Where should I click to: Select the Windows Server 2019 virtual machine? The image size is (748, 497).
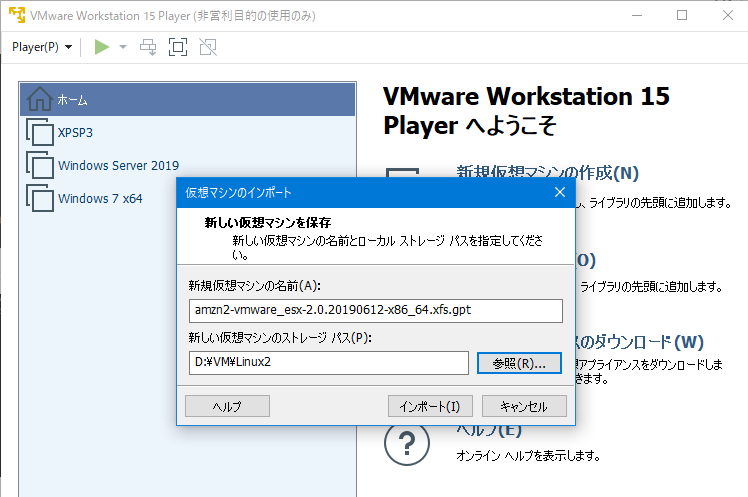[x=187, y=166]
